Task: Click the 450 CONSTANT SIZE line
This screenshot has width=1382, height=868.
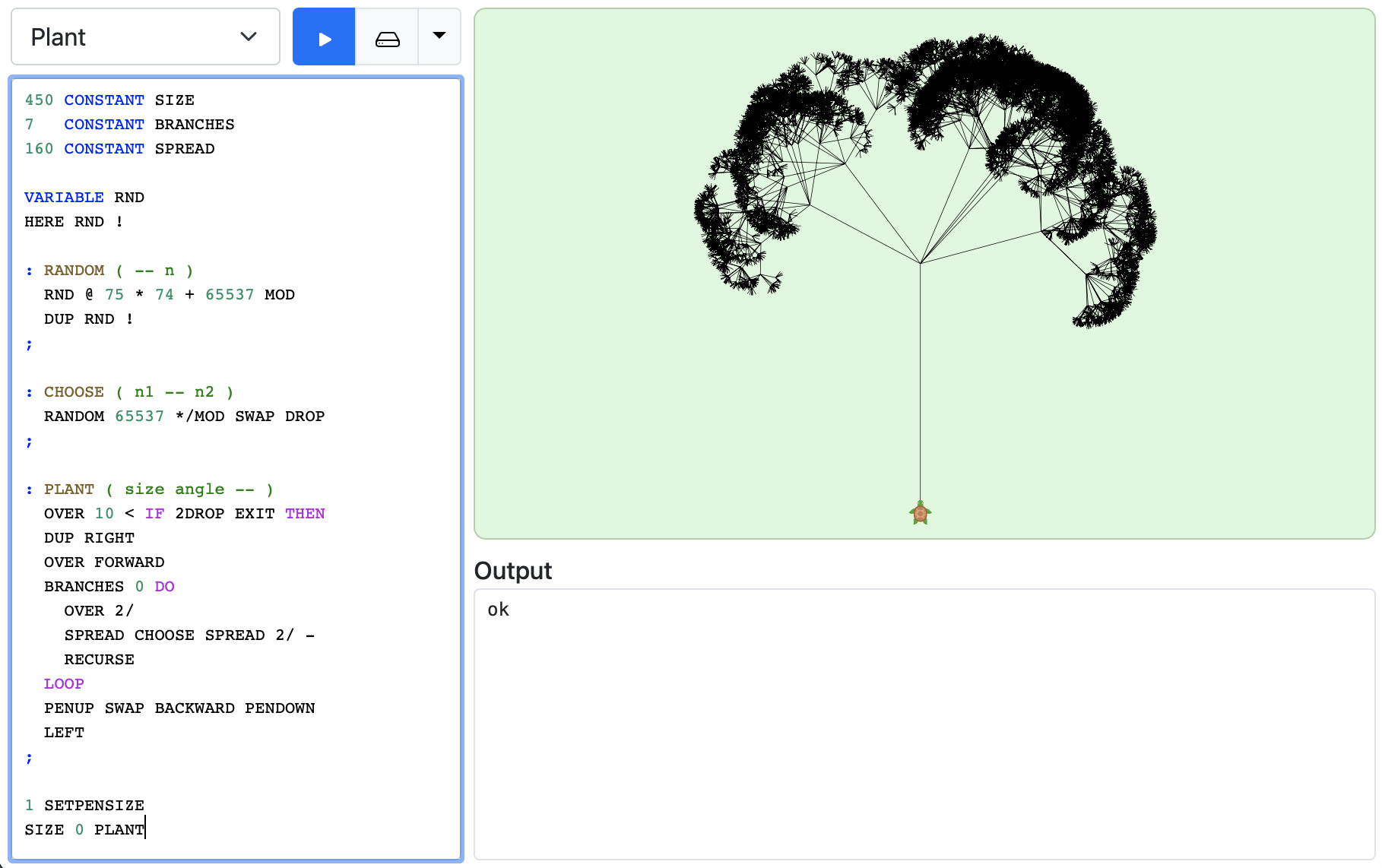Action: [x=109, y=100]
